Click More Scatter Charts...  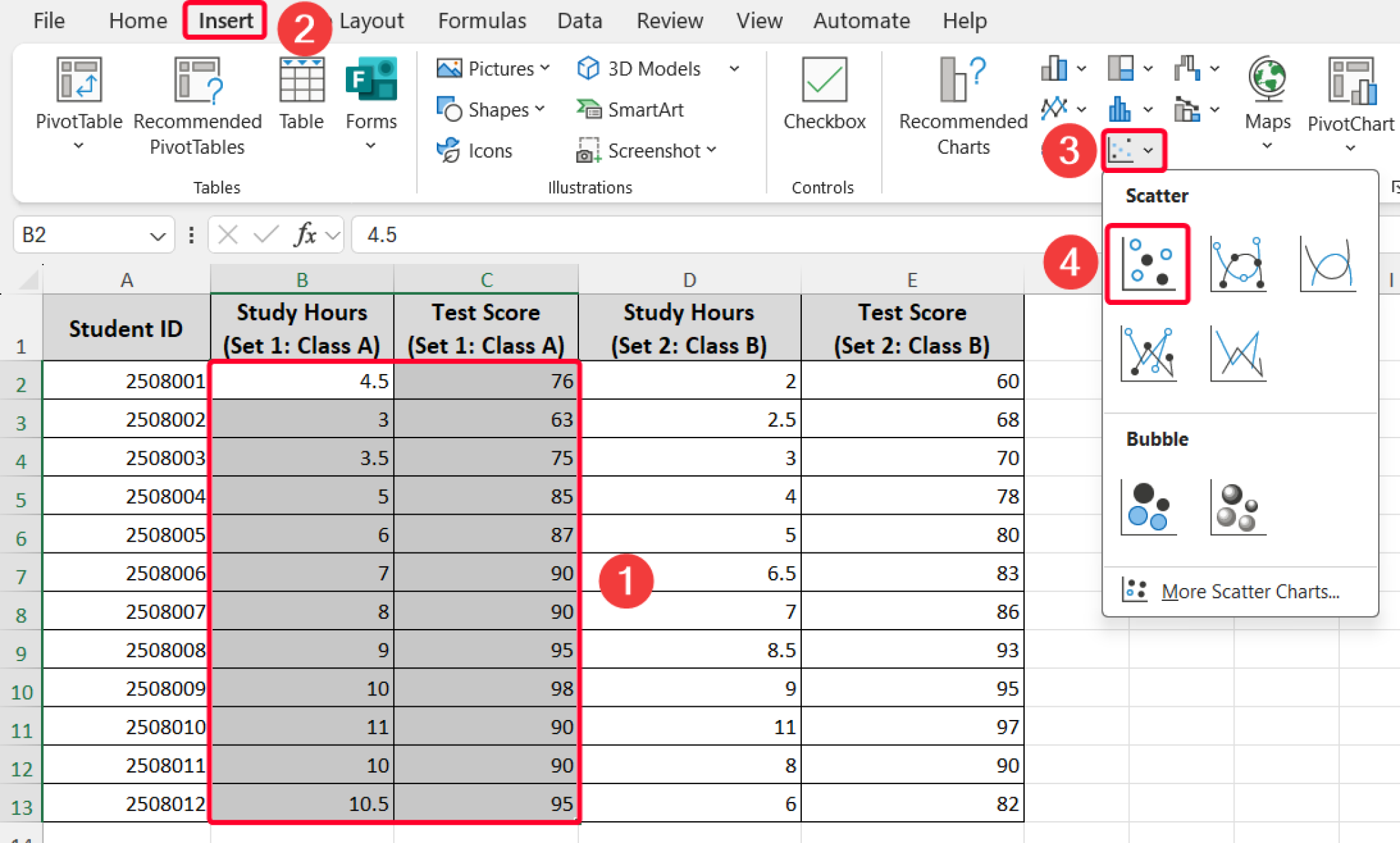coord(1250,591)
